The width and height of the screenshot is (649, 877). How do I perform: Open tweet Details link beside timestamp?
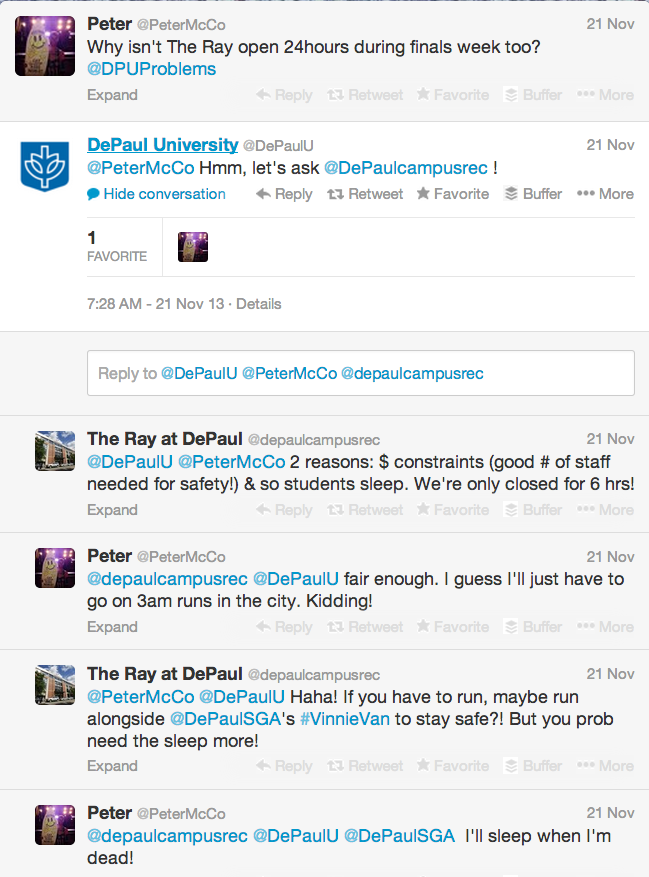259,304
